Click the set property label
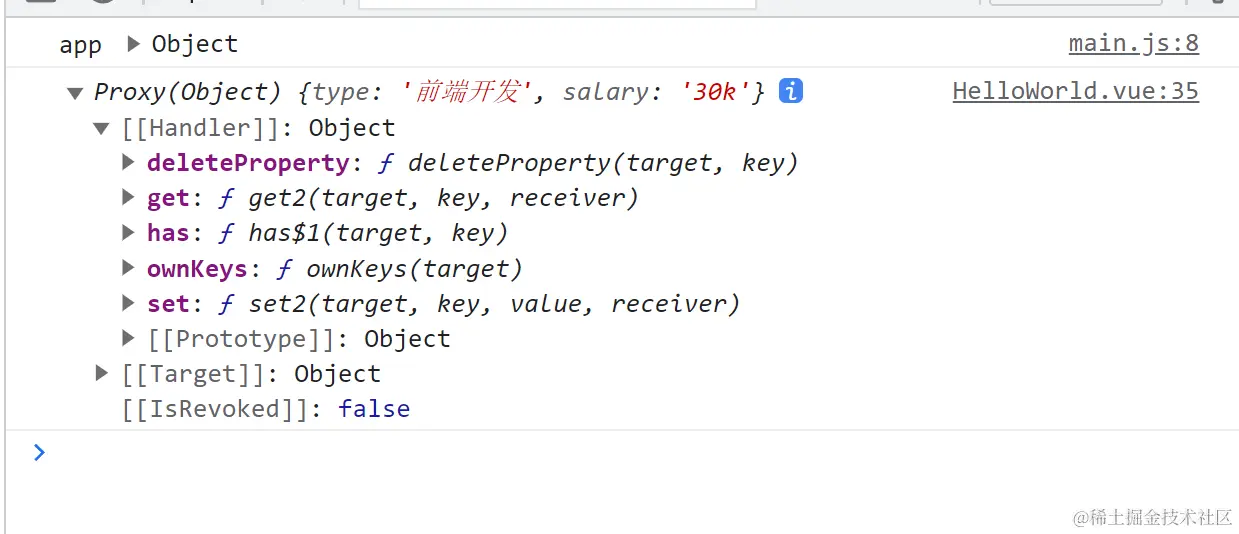This screenshot has height=534, width=1239. pos(168,303)
